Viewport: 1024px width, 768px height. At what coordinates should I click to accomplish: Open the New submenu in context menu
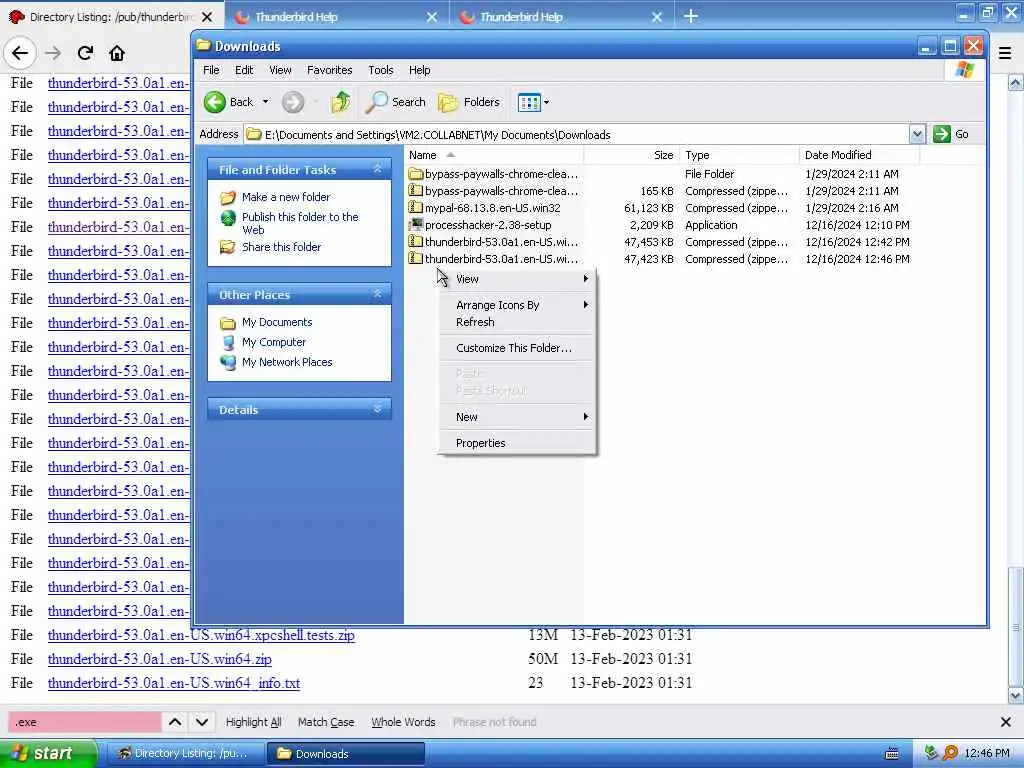coord(517,417)
